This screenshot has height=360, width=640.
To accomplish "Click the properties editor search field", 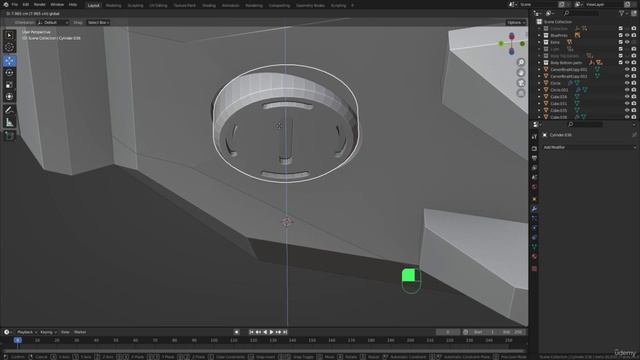I will (x=585, y=124).
